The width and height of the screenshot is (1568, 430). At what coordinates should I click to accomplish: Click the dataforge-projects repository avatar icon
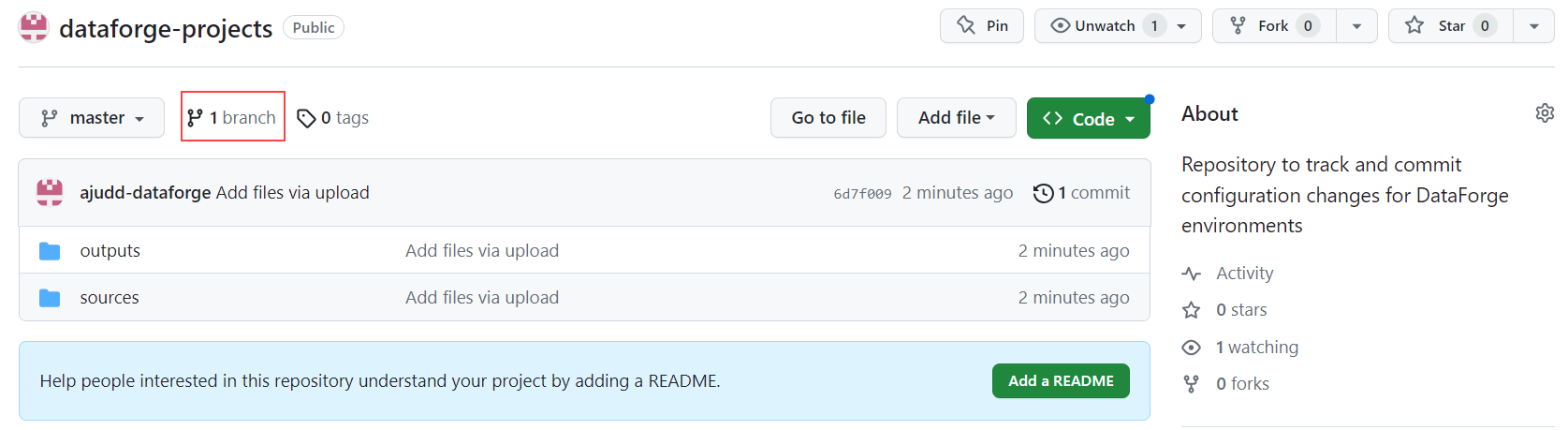click(x=34, y=27)
